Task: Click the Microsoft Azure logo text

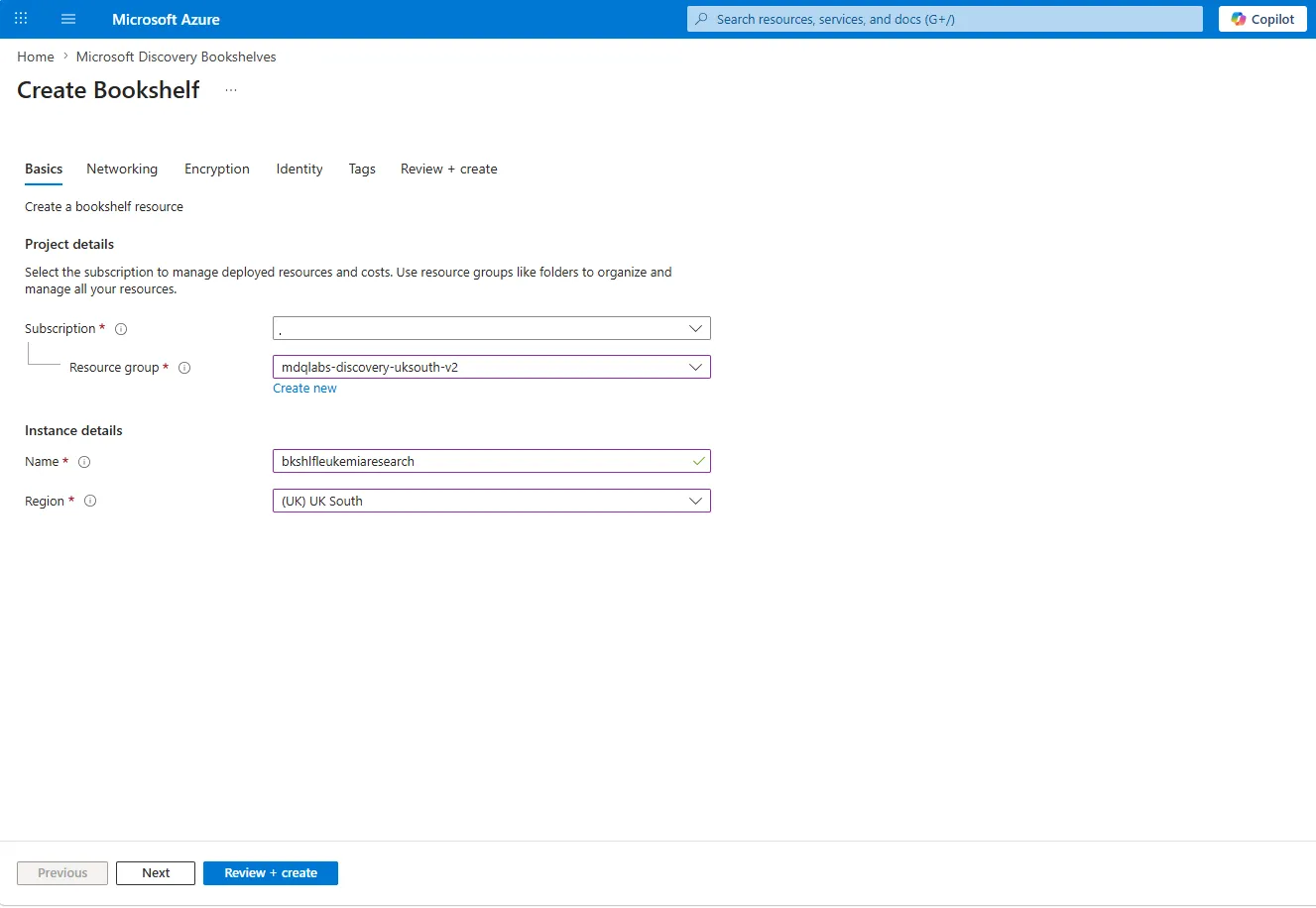Action: 166,19
